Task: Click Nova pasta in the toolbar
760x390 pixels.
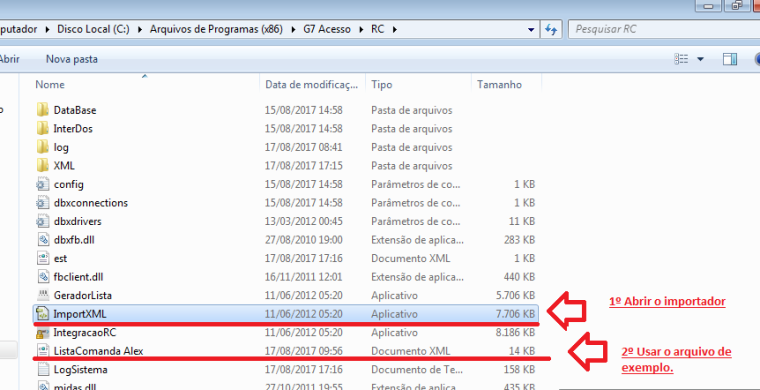Action: pyautogui.click(x=72, y=59)
